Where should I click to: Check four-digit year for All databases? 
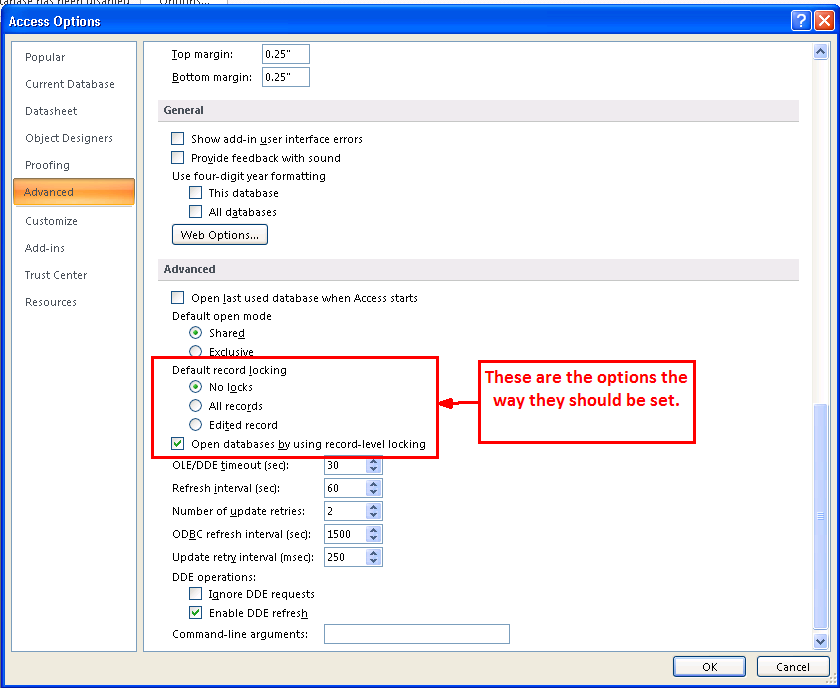[196, 212]
